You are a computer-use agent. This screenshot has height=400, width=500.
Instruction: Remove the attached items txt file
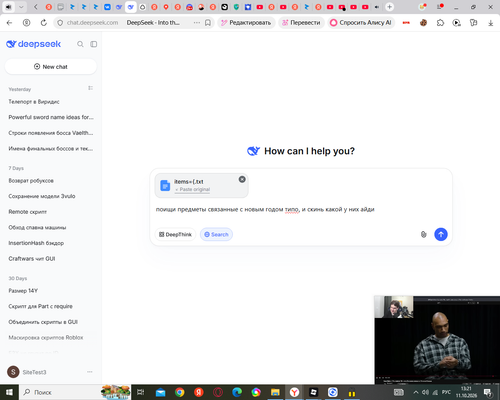pyautogui.click(x=242, y=179)
